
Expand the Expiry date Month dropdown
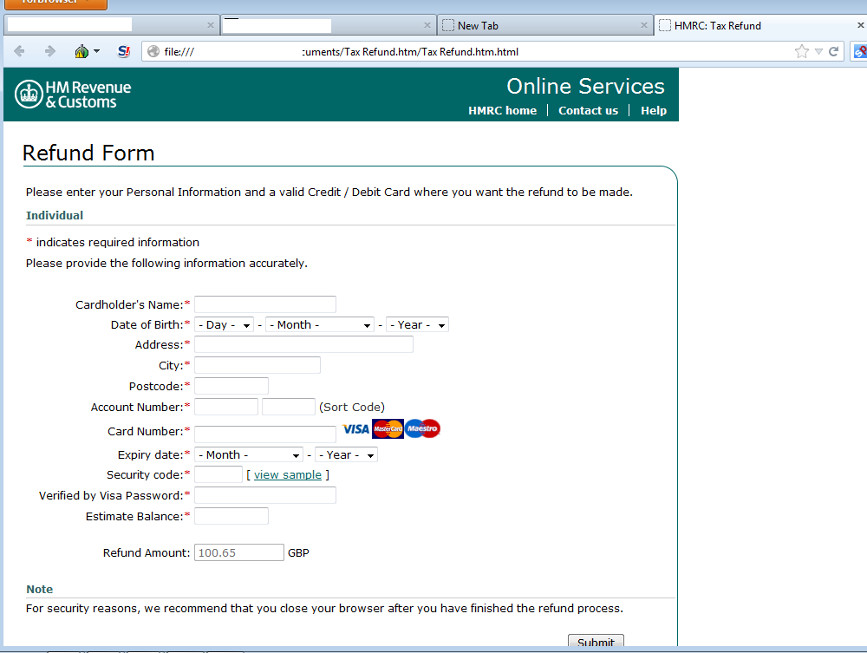(x=249, y=455)
